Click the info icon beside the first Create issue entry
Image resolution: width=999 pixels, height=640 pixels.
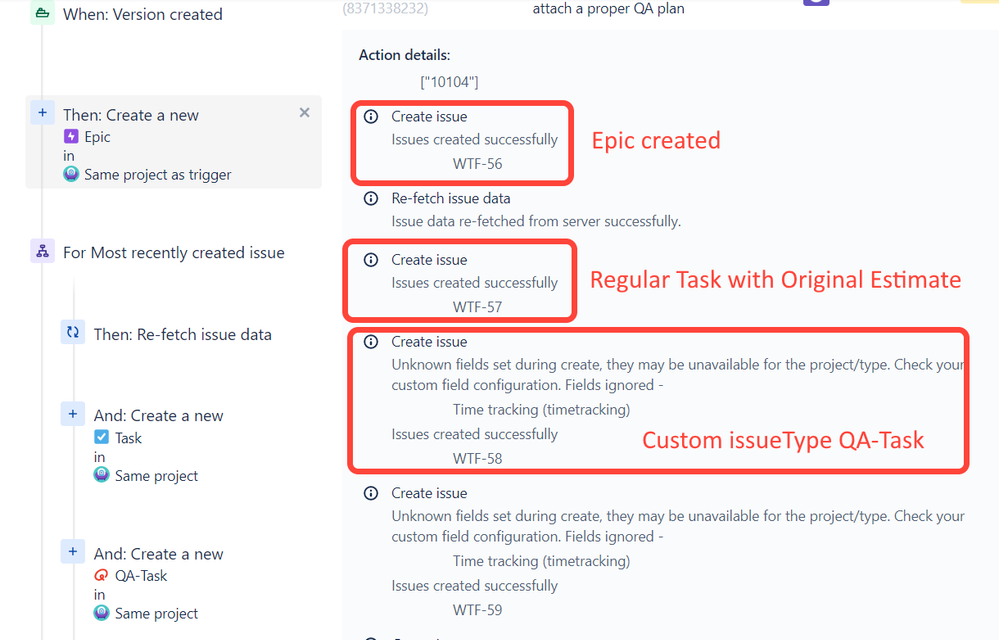(x=371, y=116)
